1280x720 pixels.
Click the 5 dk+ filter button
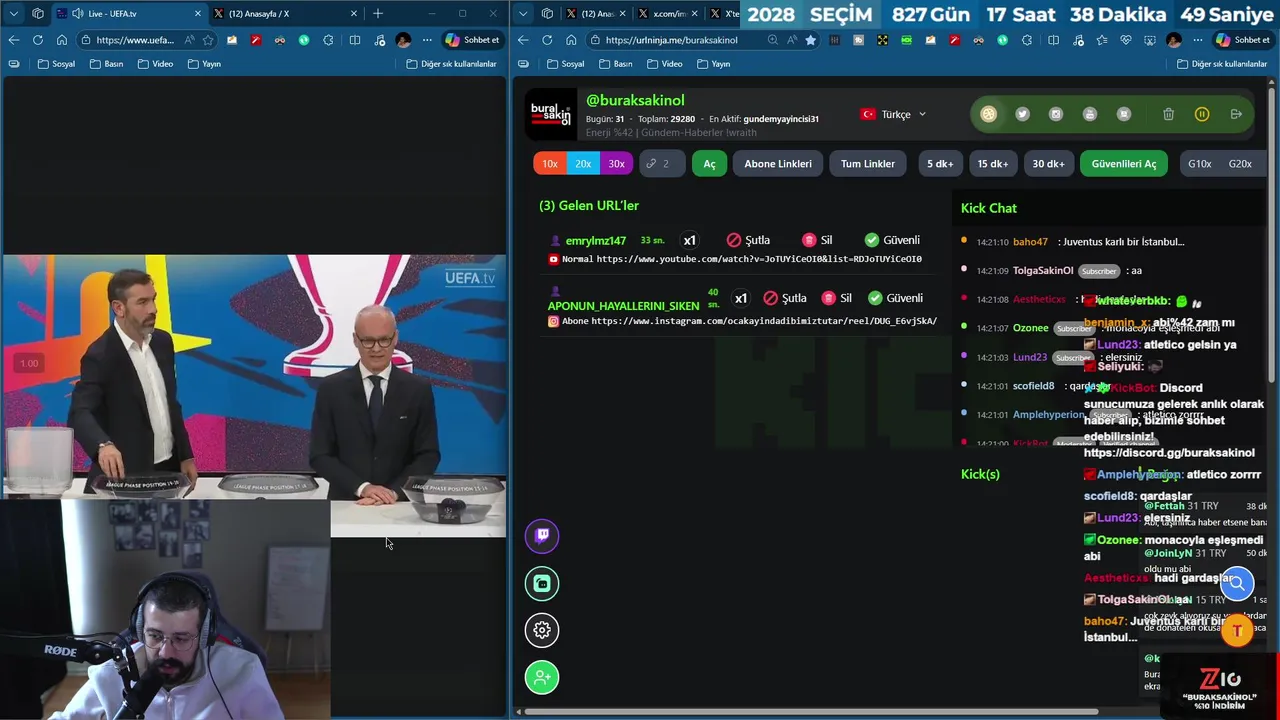(940, 164)
